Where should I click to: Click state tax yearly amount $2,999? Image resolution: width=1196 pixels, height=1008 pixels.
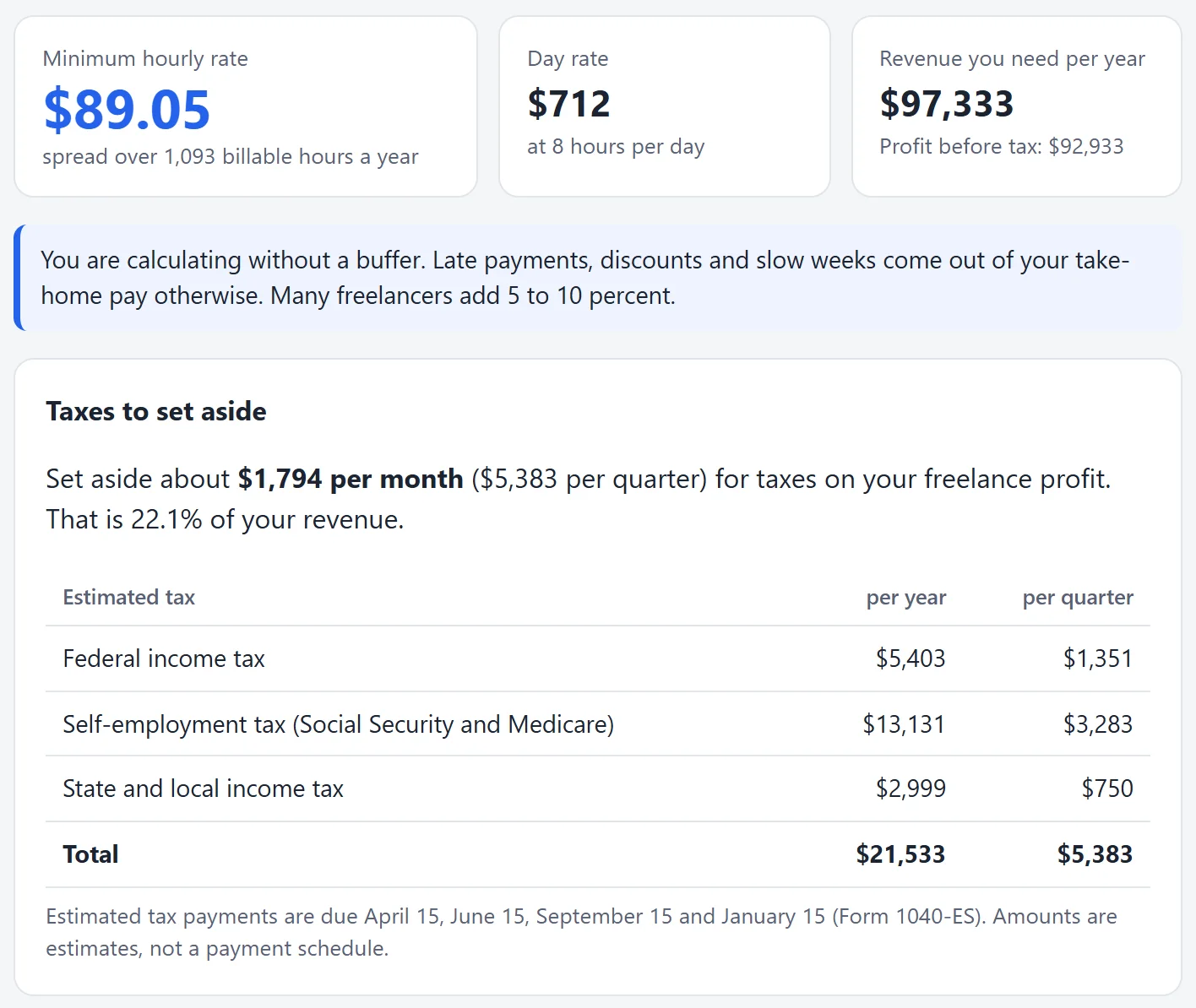tap(911, 789)
